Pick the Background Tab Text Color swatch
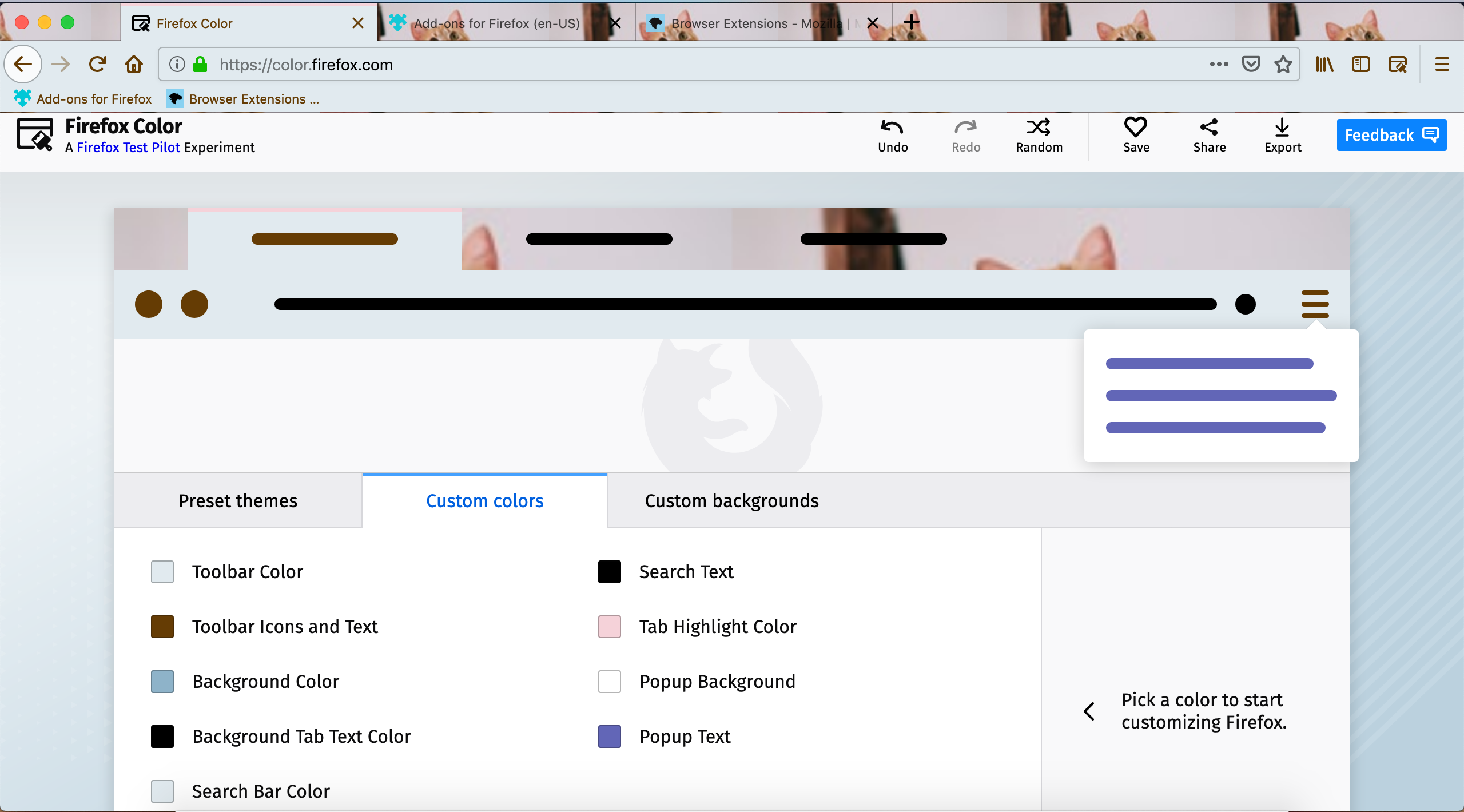 162,737
